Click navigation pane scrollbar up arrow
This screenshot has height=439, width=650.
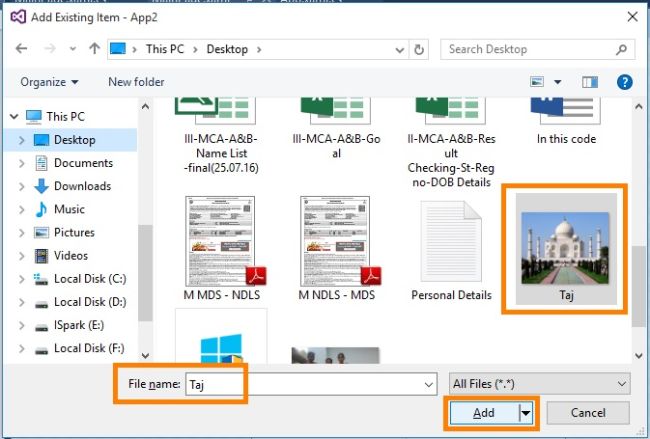[x=145, y=107]
